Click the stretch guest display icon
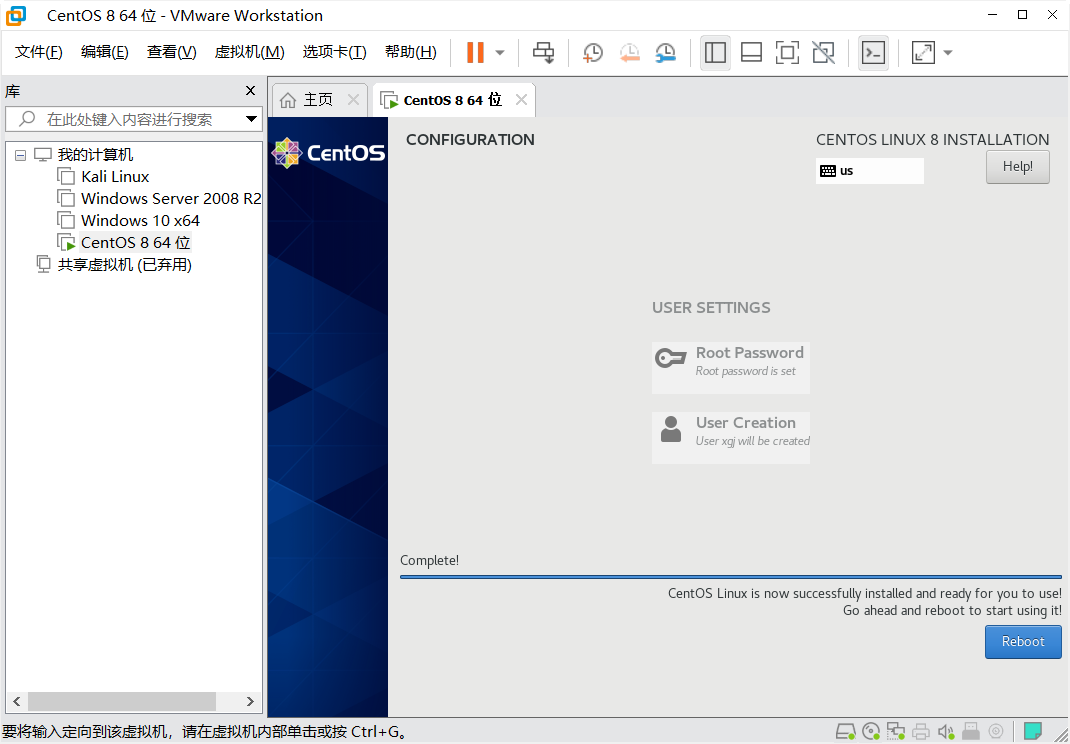This screenshot has width=1070, height=744. [x=923, y=53]
